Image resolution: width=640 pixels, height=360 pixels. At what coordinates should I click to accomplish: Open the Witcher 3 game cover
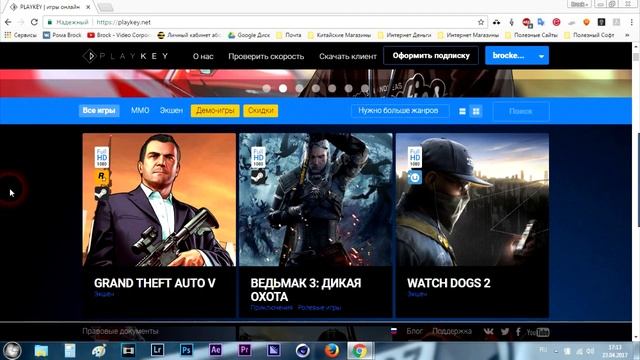click(316, 200)
